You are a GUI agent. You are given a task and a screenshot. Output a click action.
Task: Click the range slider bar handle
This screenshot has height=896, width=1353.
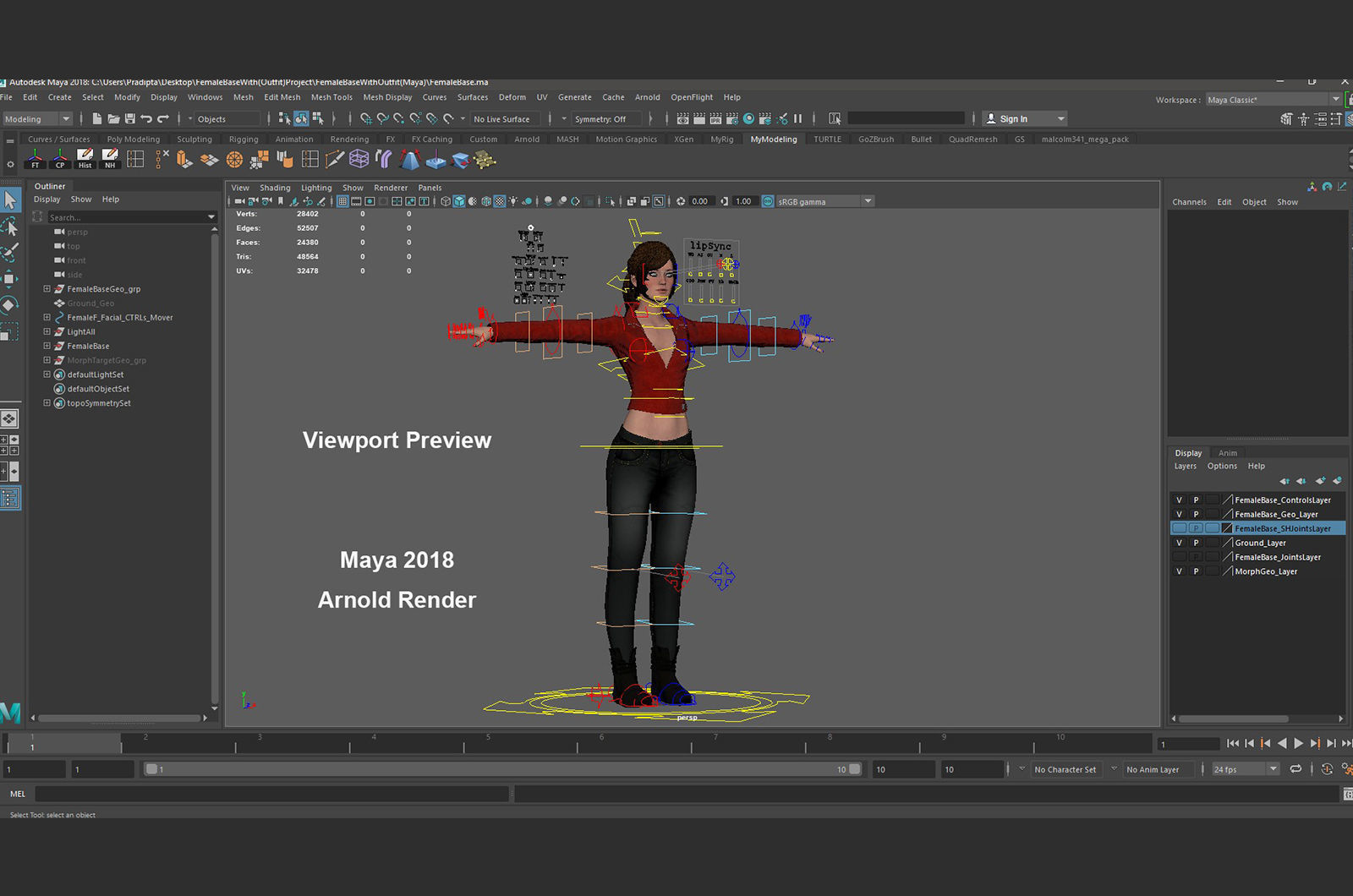click(x=503, y=769)
